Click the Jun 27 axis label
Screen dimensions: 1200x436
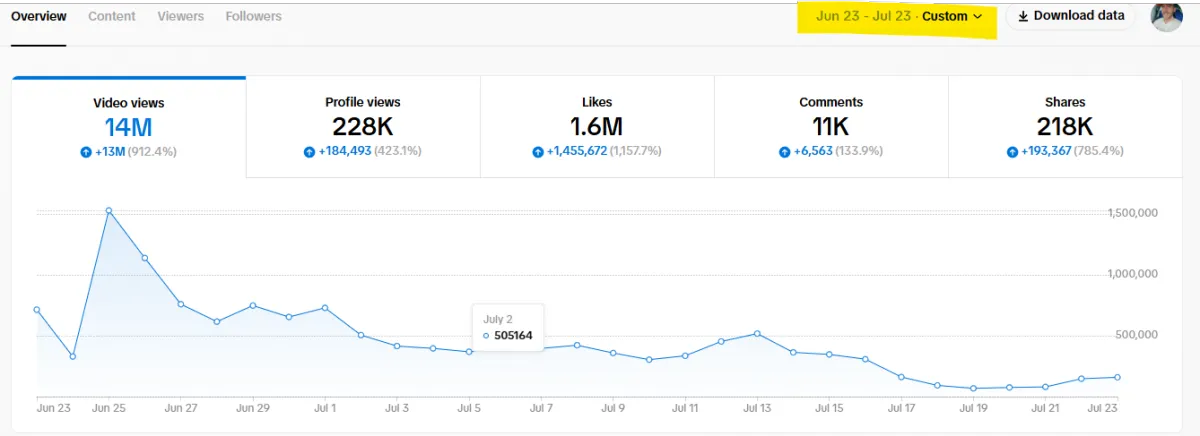[181, 408]
